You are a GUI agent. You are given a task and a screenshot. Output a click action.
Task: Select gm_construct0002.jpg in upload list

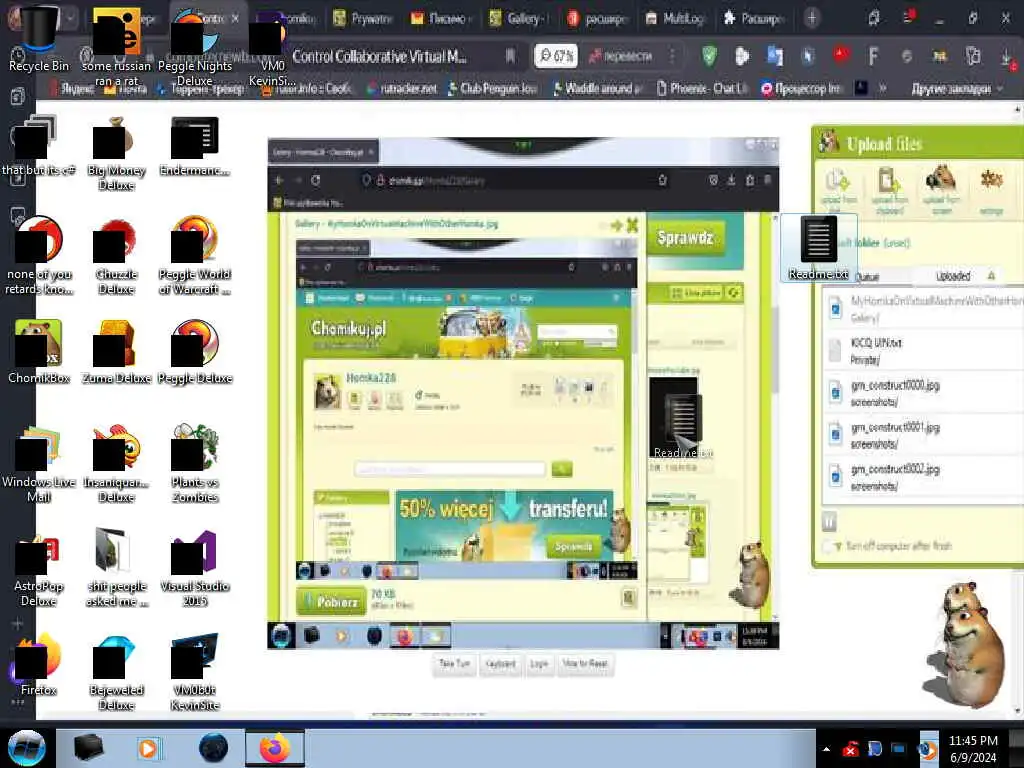(922, 477)
